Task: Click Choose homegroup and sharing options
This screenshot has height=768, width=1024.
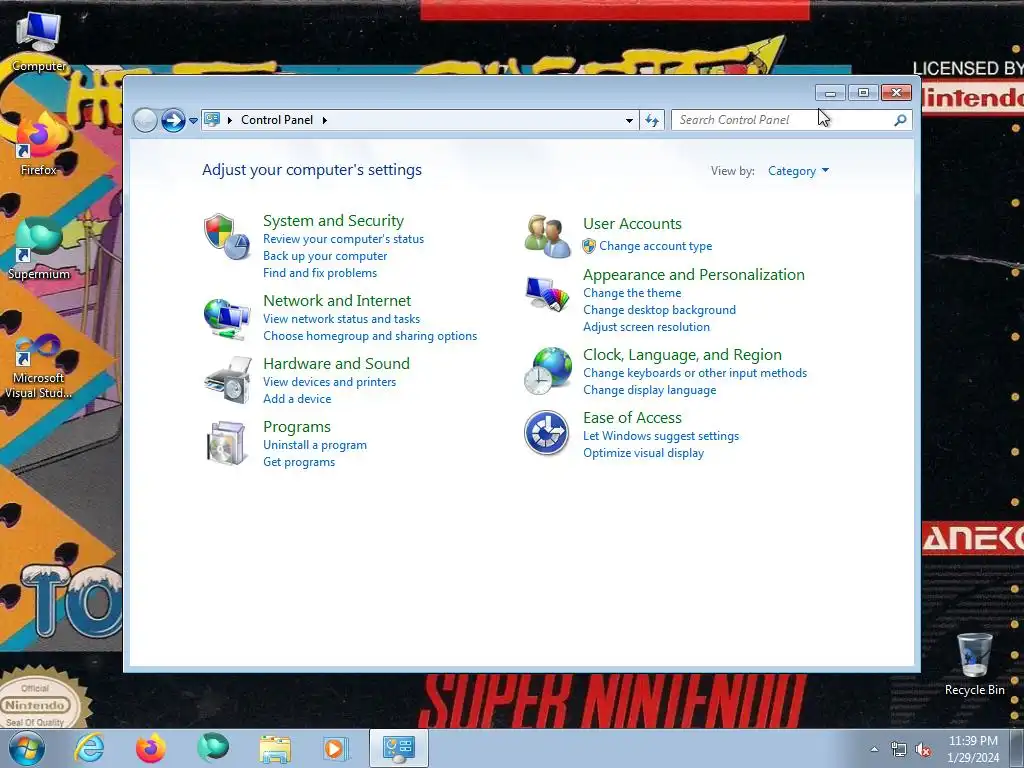Action: point(370,336)
